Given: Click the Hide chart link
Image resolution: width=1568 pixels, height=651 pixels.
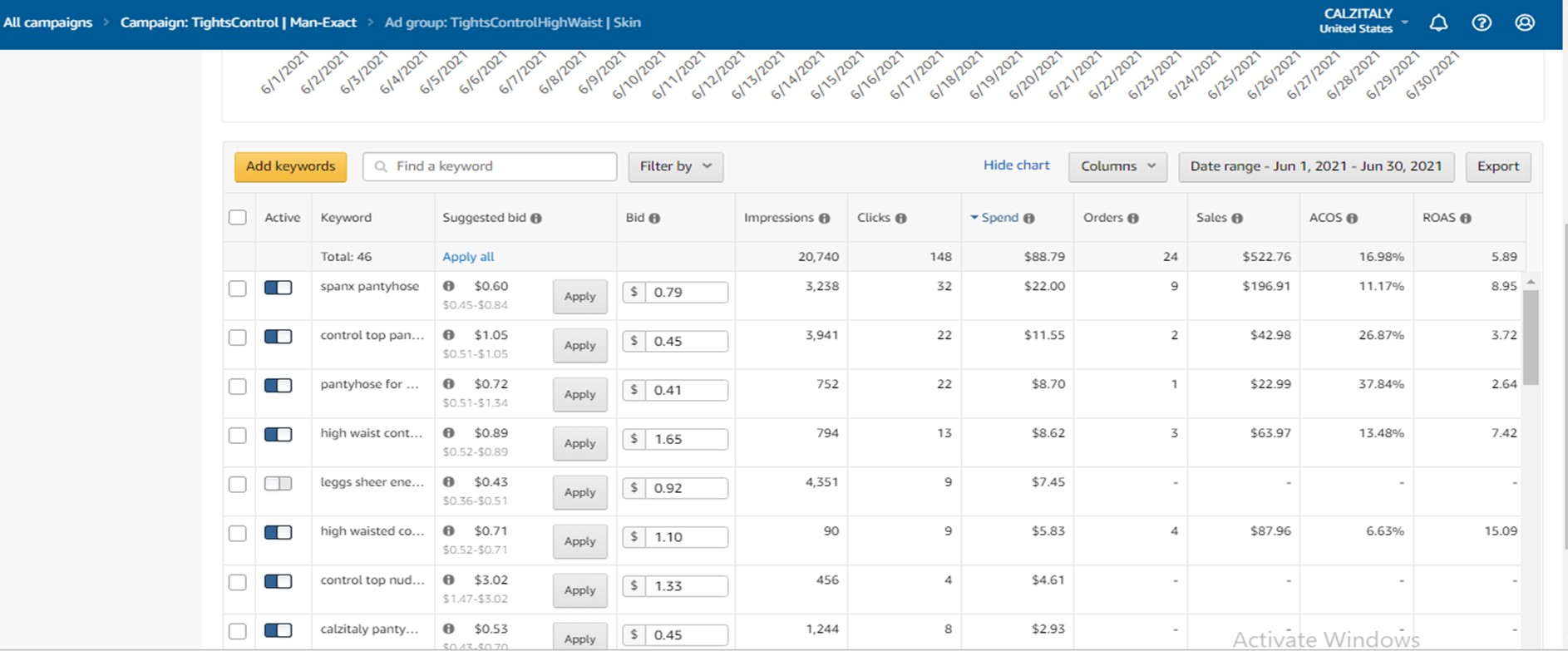Looking at the screenshot, I should [x=1016, y=165].
